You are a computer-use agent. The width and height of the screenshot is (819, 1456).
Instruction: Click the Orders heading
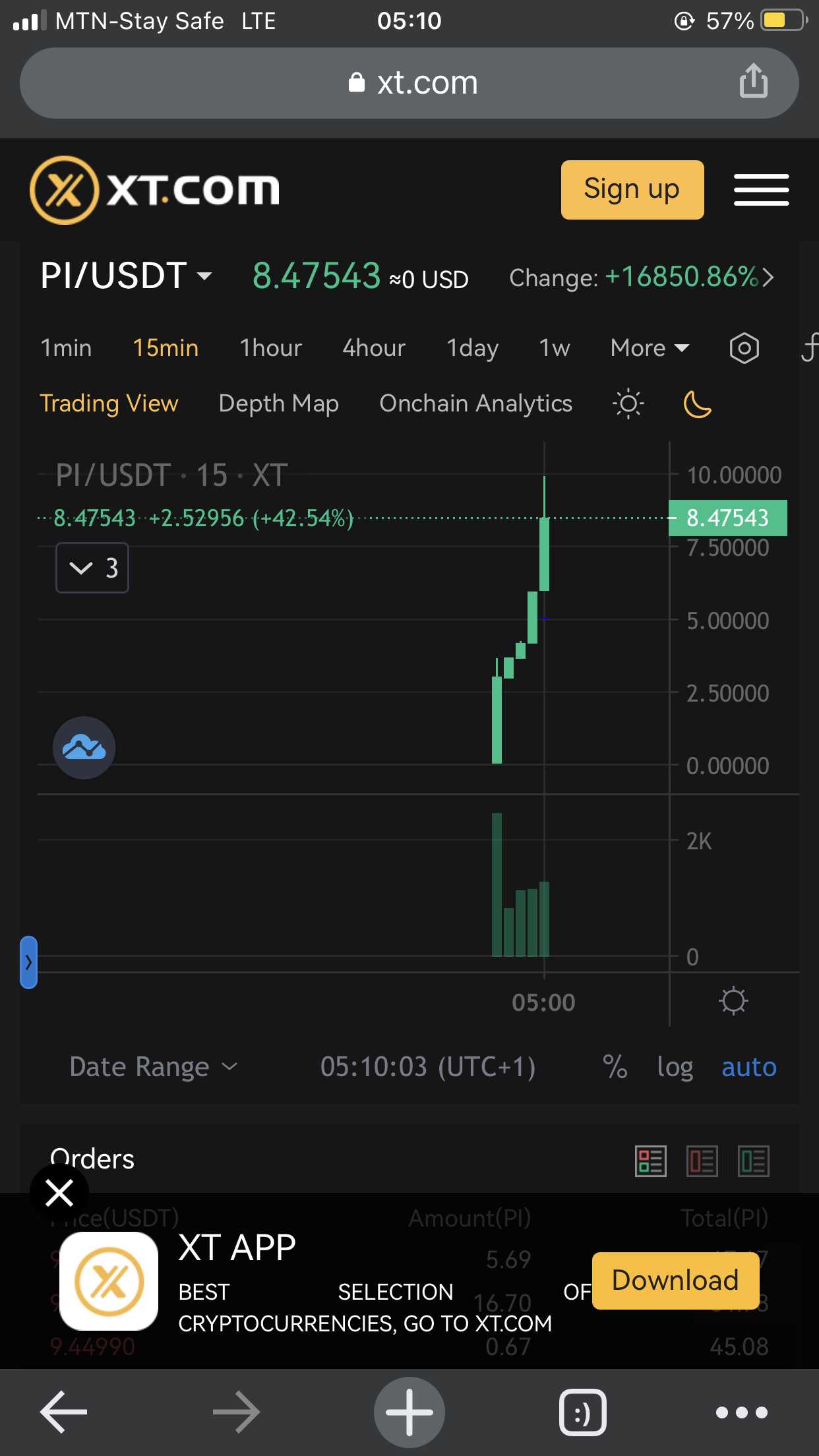[92, 1159]
